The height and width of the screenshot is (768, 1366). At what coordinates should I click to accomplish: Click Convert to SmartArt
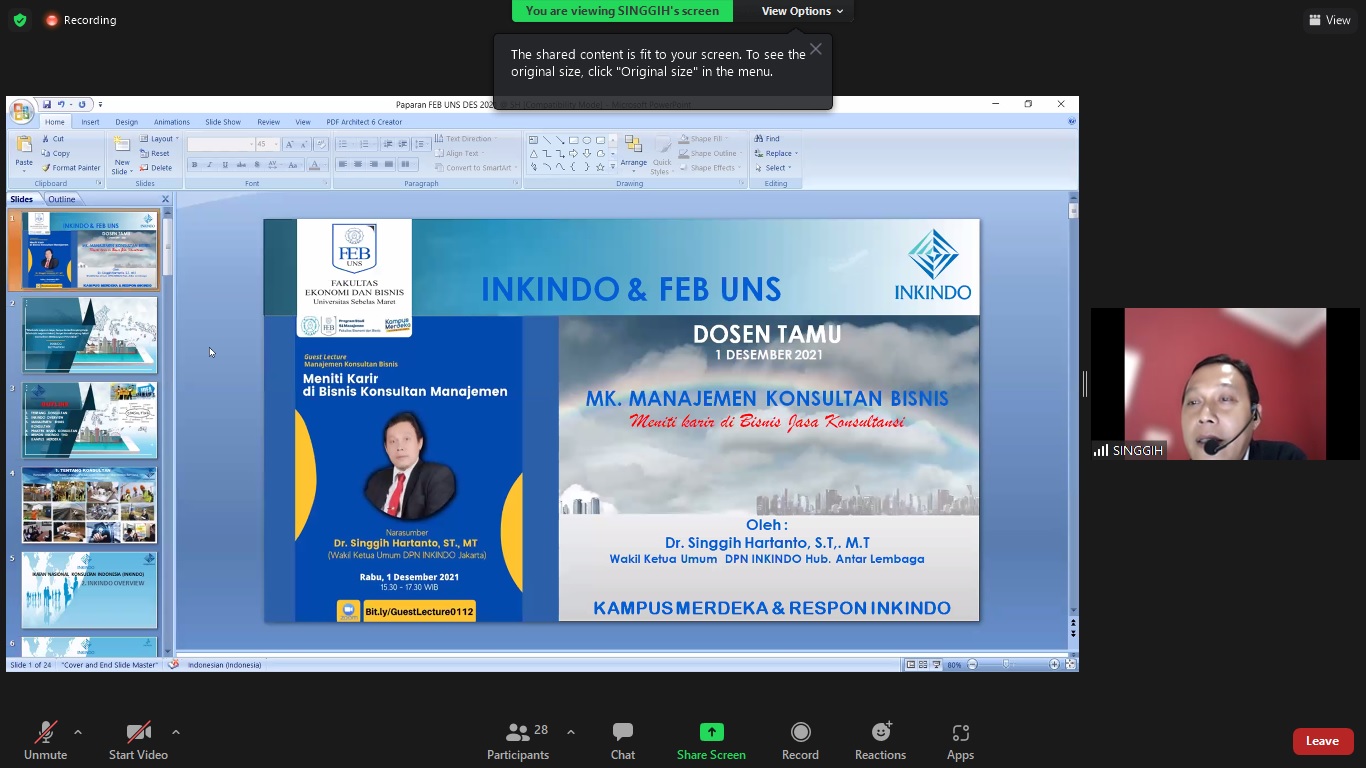475,167
